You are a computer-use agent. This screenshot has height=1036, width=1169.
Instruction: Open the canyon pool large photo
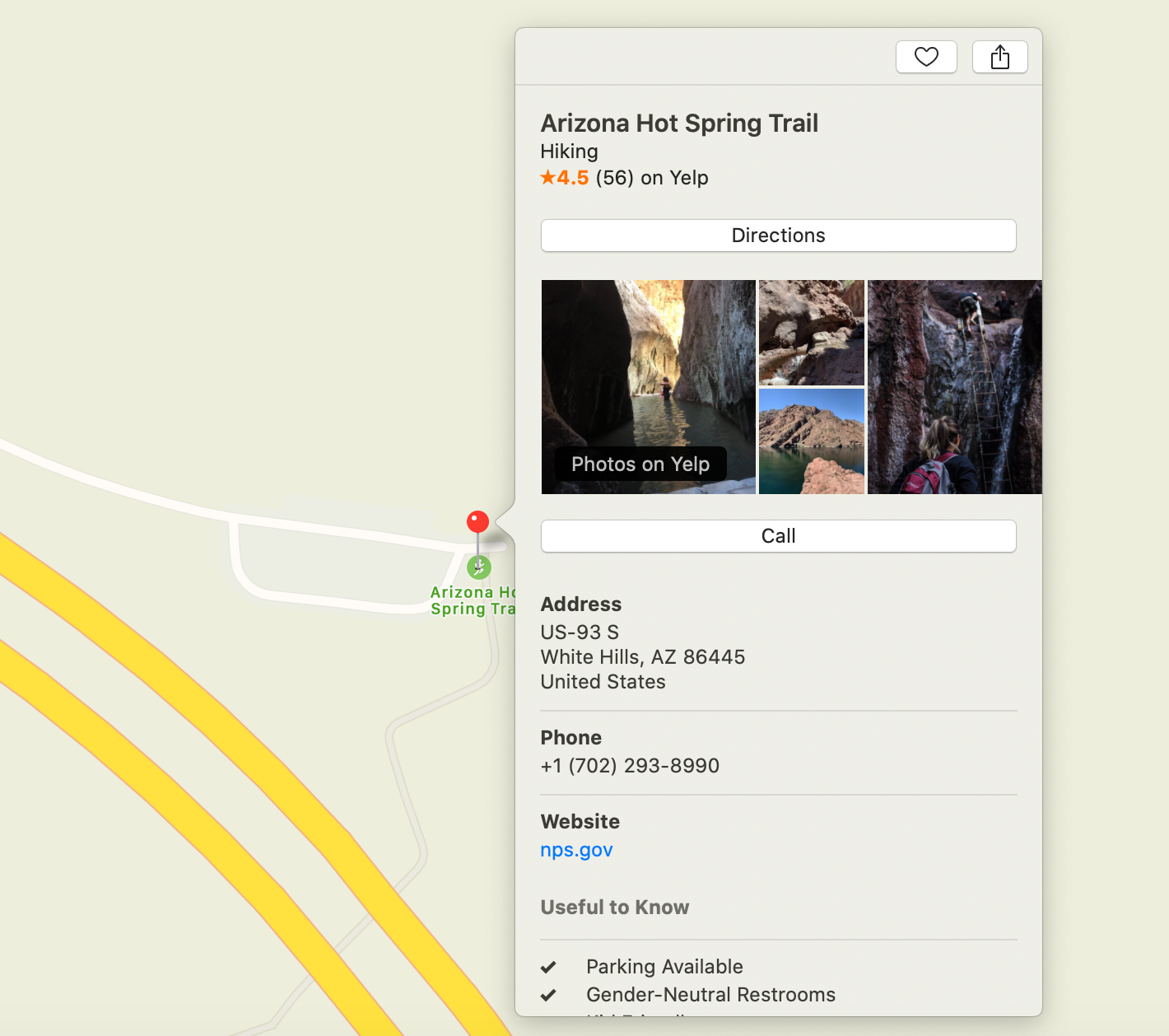pyautogui.click(x=648, y=387)
